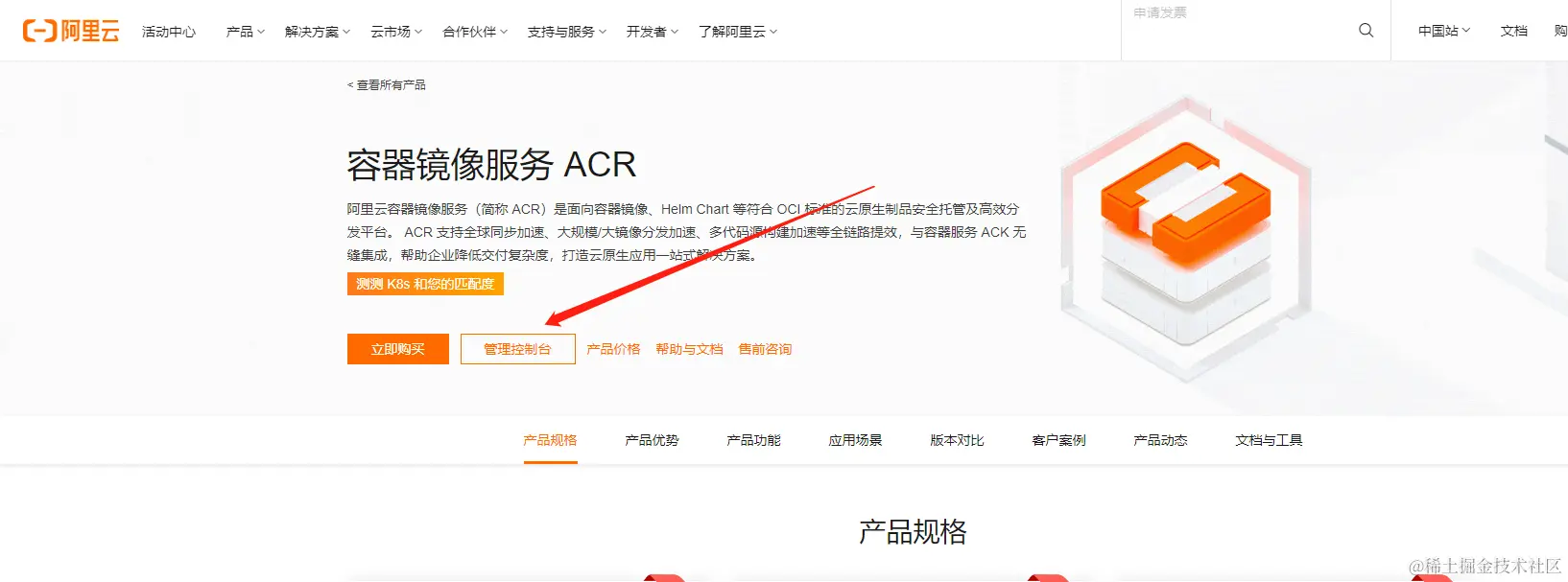Select the 版本对比 tab

[x=957, y=440]
